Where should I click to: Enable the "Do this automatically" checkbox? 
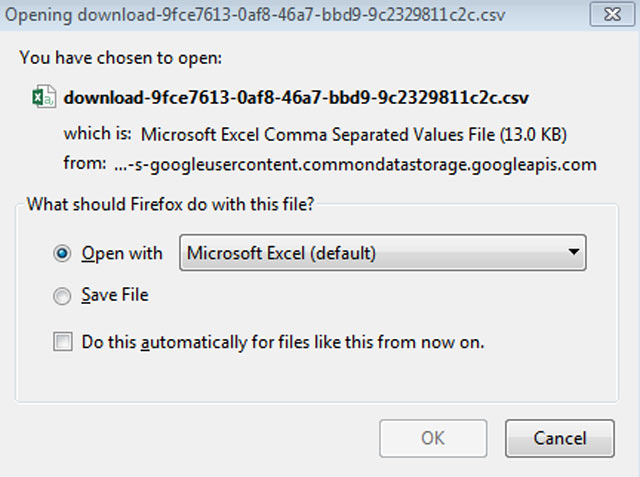62,342
